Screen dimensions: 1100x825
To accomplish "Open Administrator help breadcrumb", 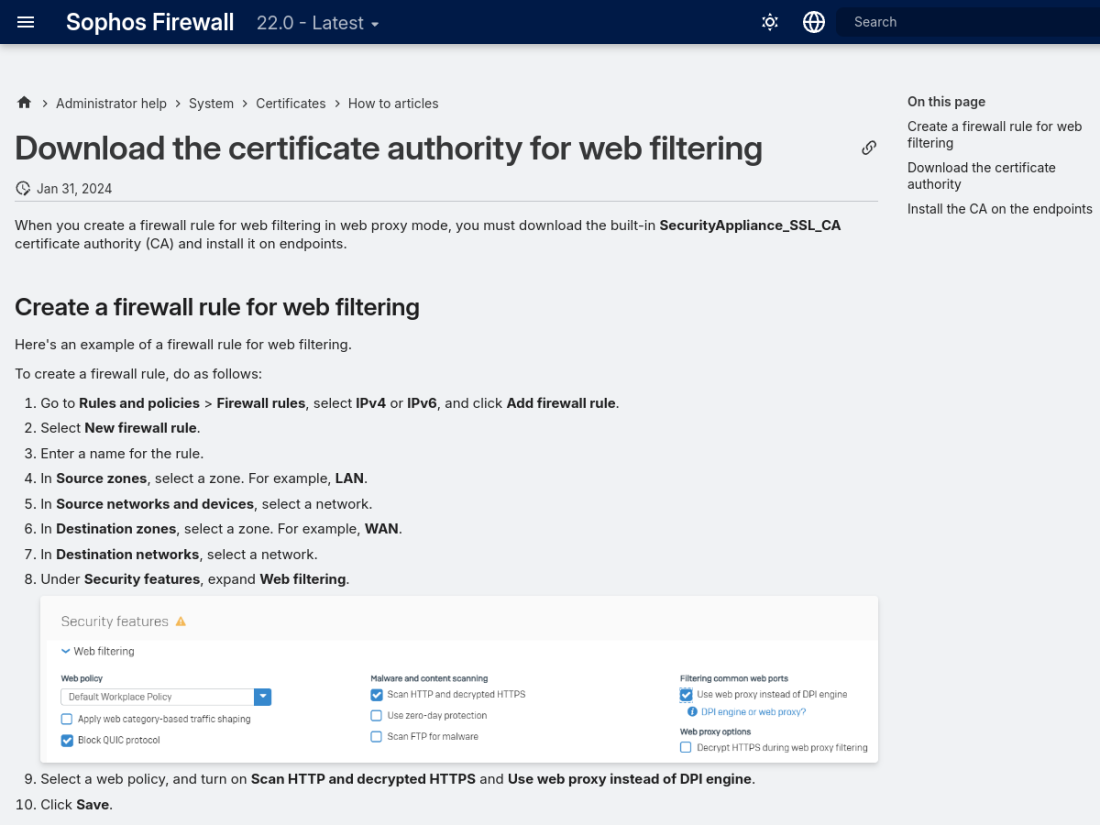I will (111, 103).
